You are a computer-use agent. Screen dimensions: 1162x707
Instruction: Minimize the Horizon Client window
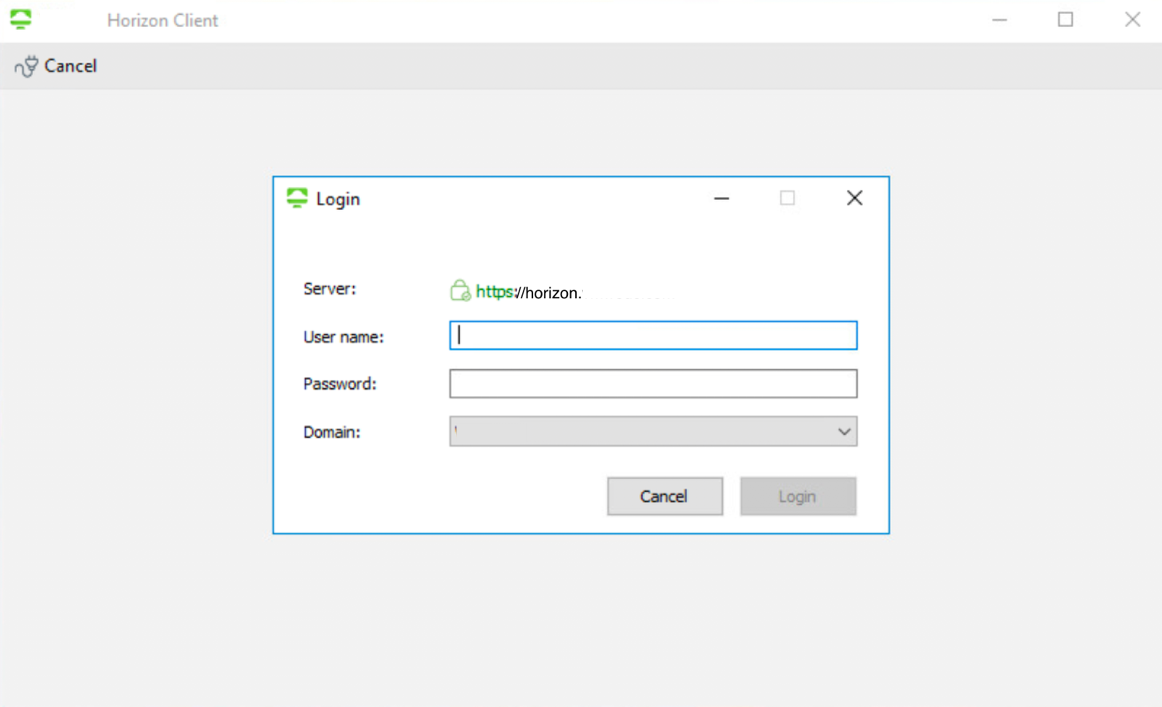tap(999, 19)
